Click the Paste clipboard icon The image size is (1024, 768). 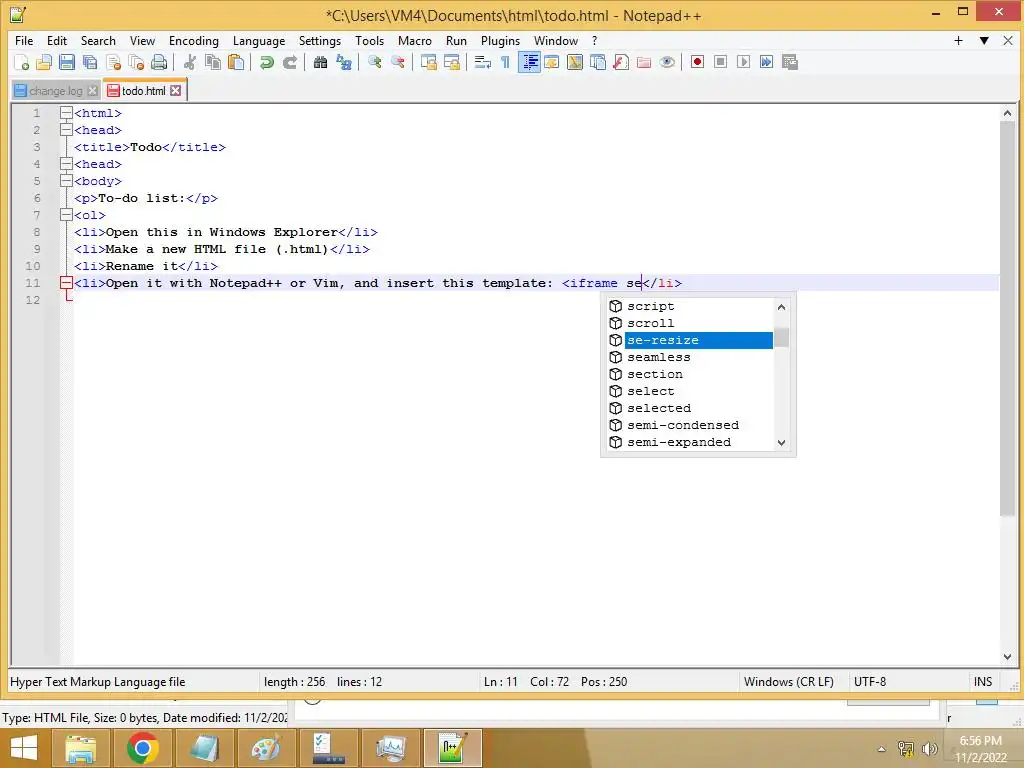[x=236, y=63]
